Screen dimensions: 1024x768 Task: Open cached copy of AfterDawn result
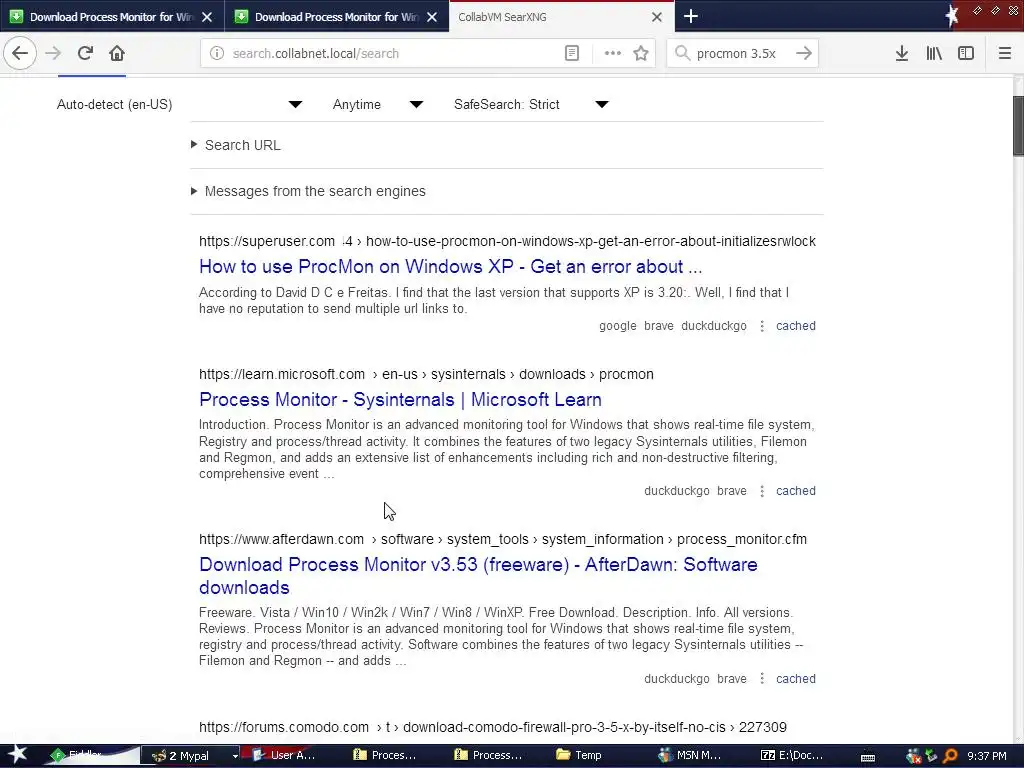[x=795, y=679]
